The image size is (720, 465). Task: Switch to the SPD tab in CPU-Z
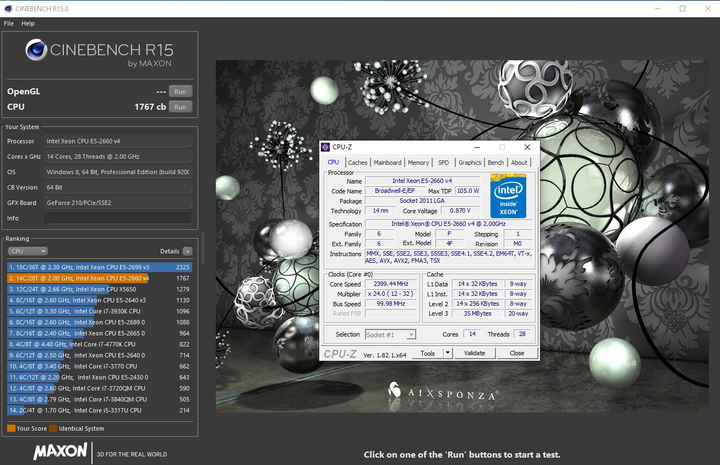444,162
